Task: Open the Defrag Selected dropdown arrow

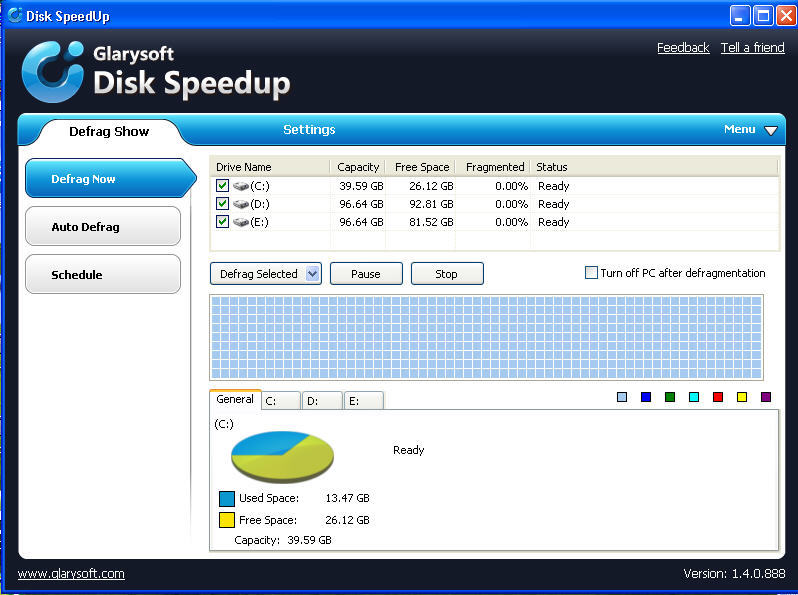Action: point(312,274)
